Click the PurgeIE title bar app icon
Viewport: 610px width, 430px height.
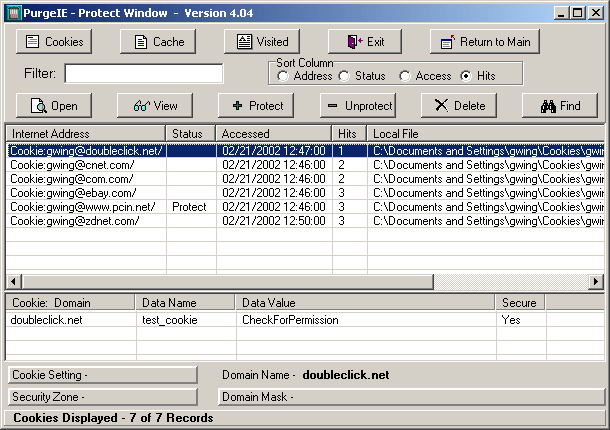(14, 13)
